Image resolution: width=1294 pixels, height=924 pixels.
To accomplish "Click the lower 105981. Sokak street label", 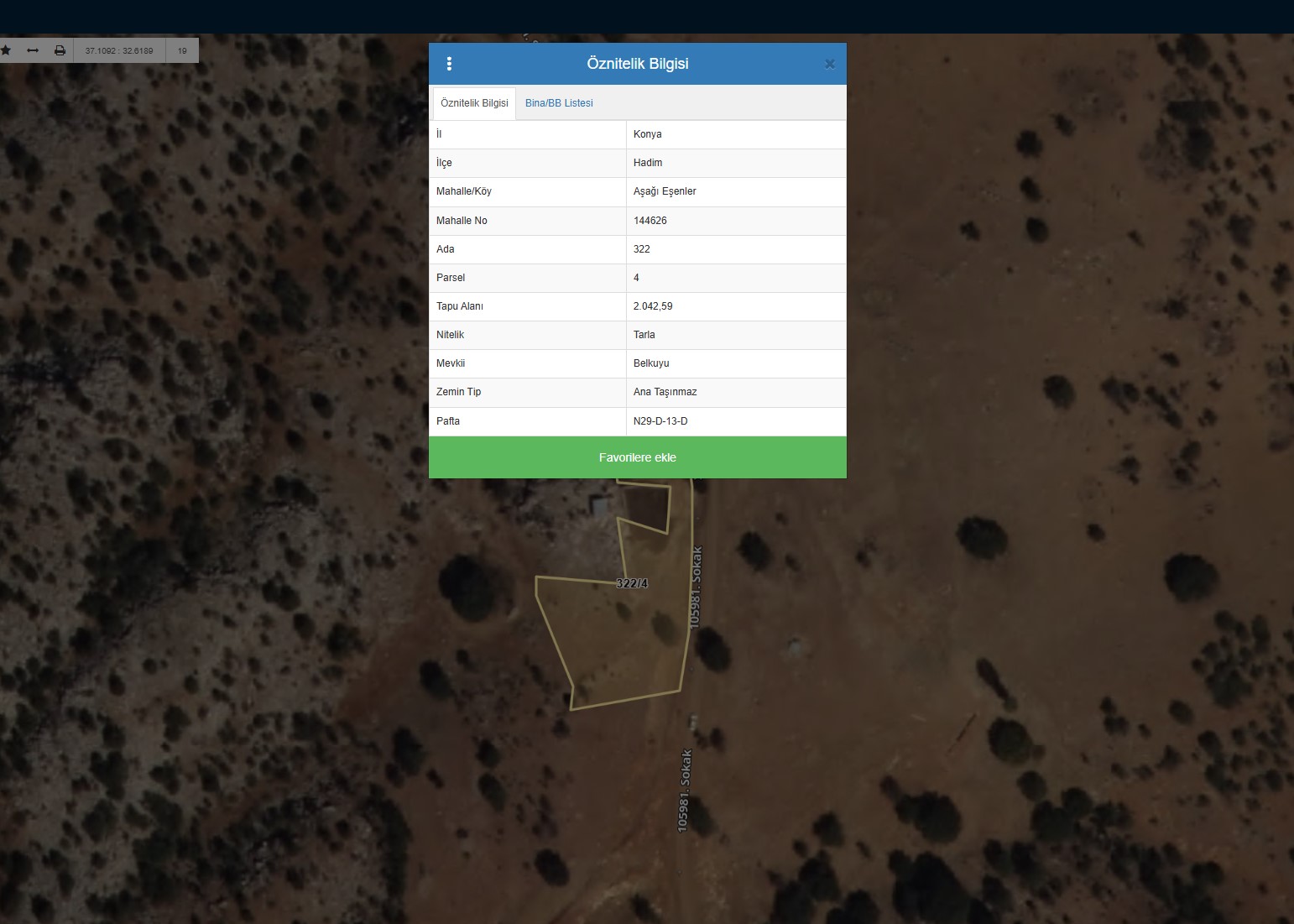I will (686, 791).
